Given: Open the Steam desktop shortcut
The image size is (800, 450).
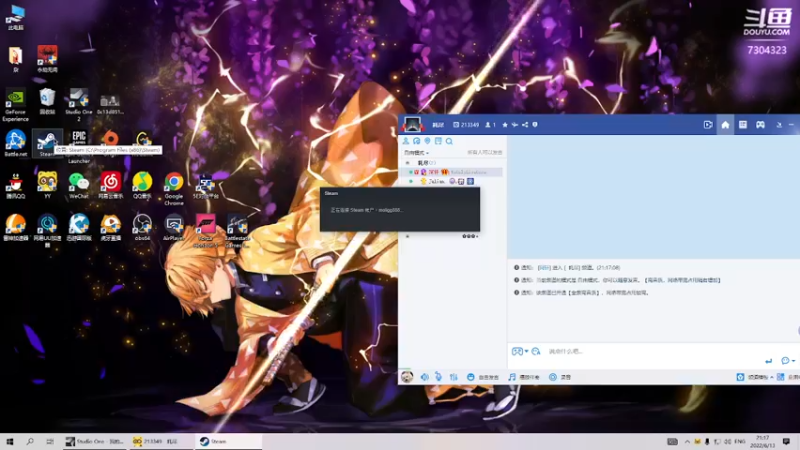Looking at the screenshot, I should pos(47,143).
